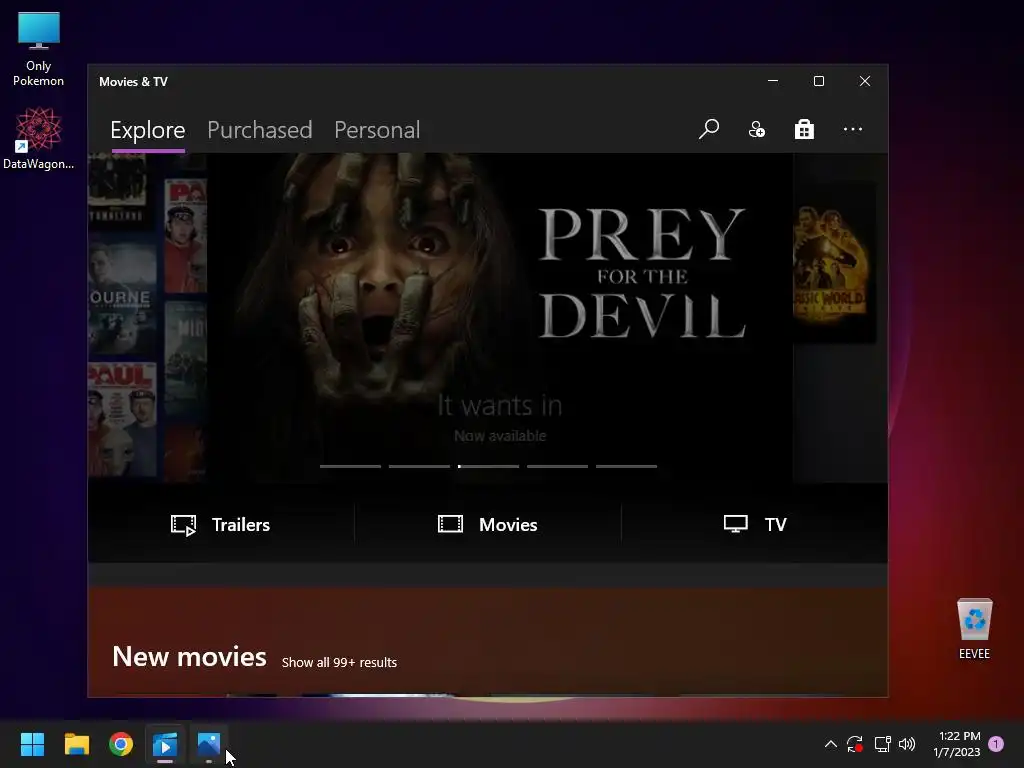Select the fourth carousel indicator bar

click(558, 466)
